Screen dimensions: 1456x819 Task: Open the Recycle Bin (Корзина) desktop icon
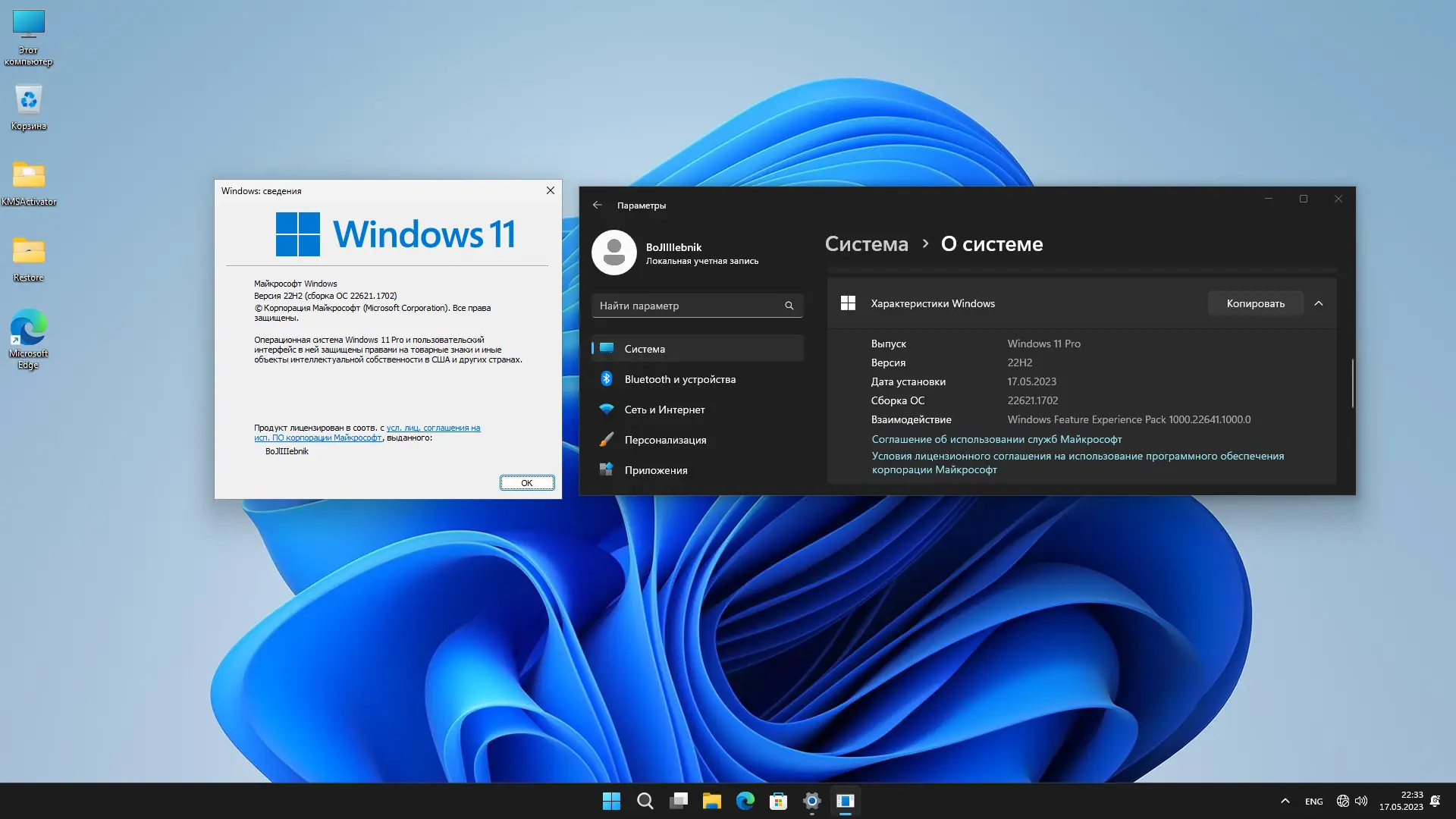point(29,101)
